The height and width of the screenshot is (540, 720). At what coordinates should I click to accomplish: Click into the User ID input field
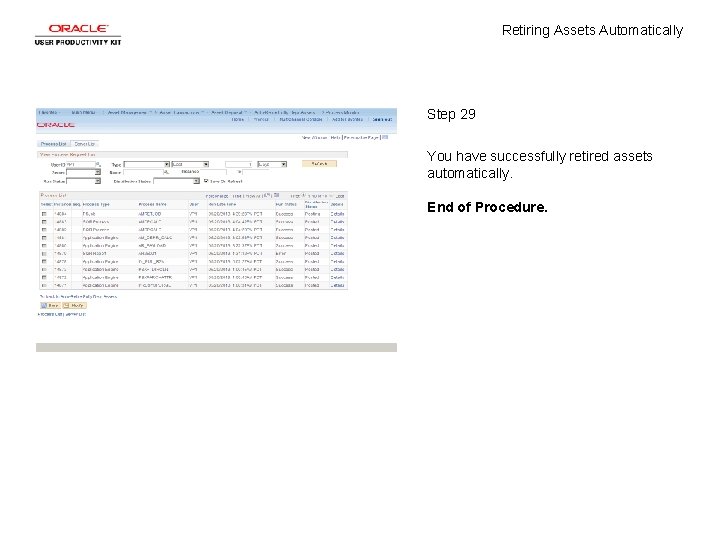coord(80,164)
